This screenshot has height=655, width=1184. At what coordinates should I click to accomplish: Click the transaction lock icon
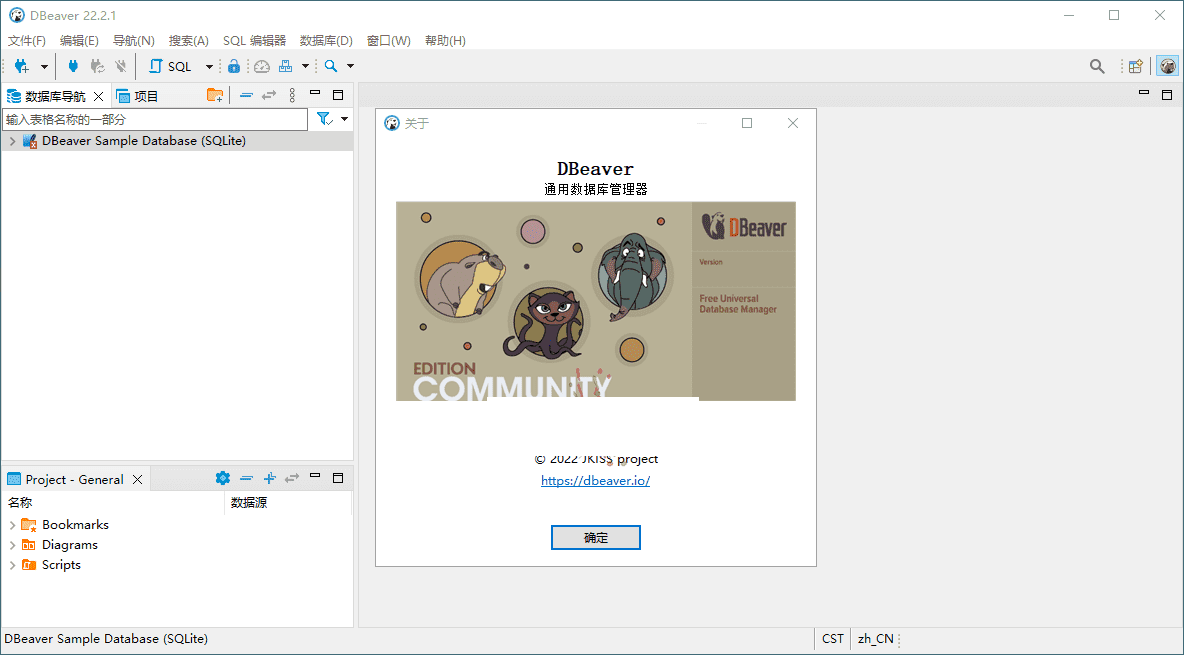click(x=234, y=66)
